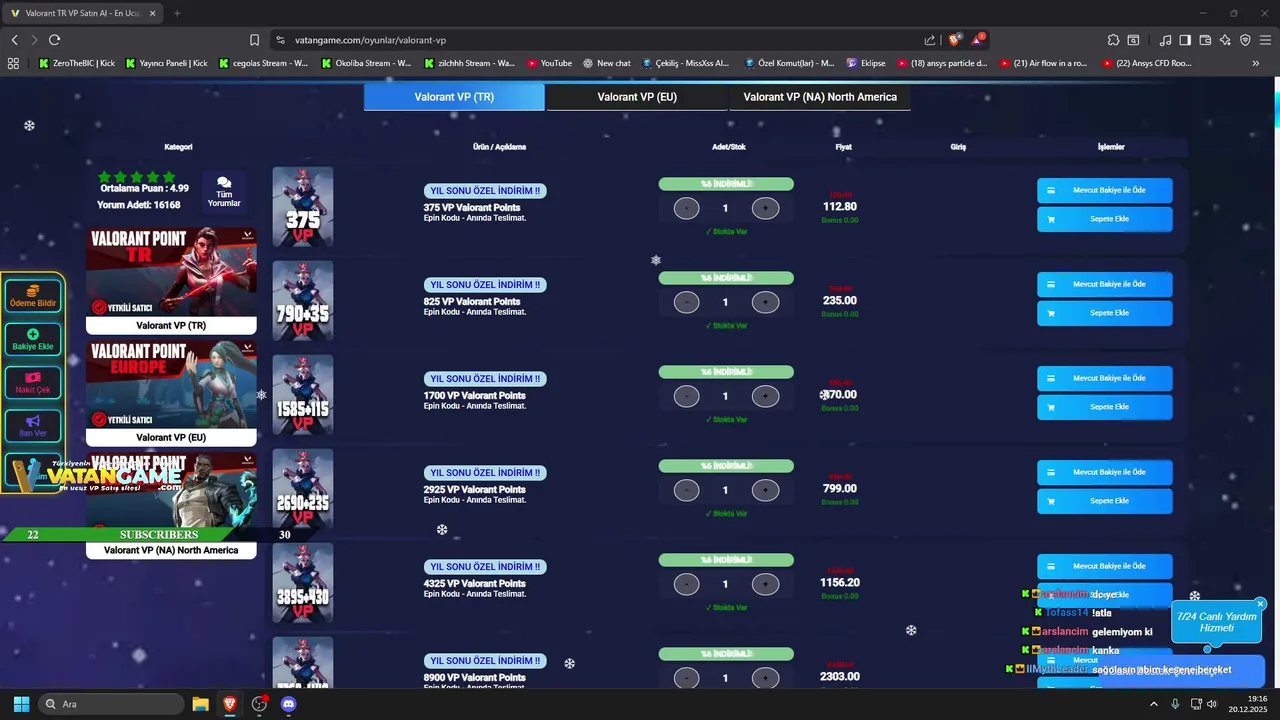Open New chat bookmark
The height and width of the screenshot is (720, 1280).
[606, 63]
